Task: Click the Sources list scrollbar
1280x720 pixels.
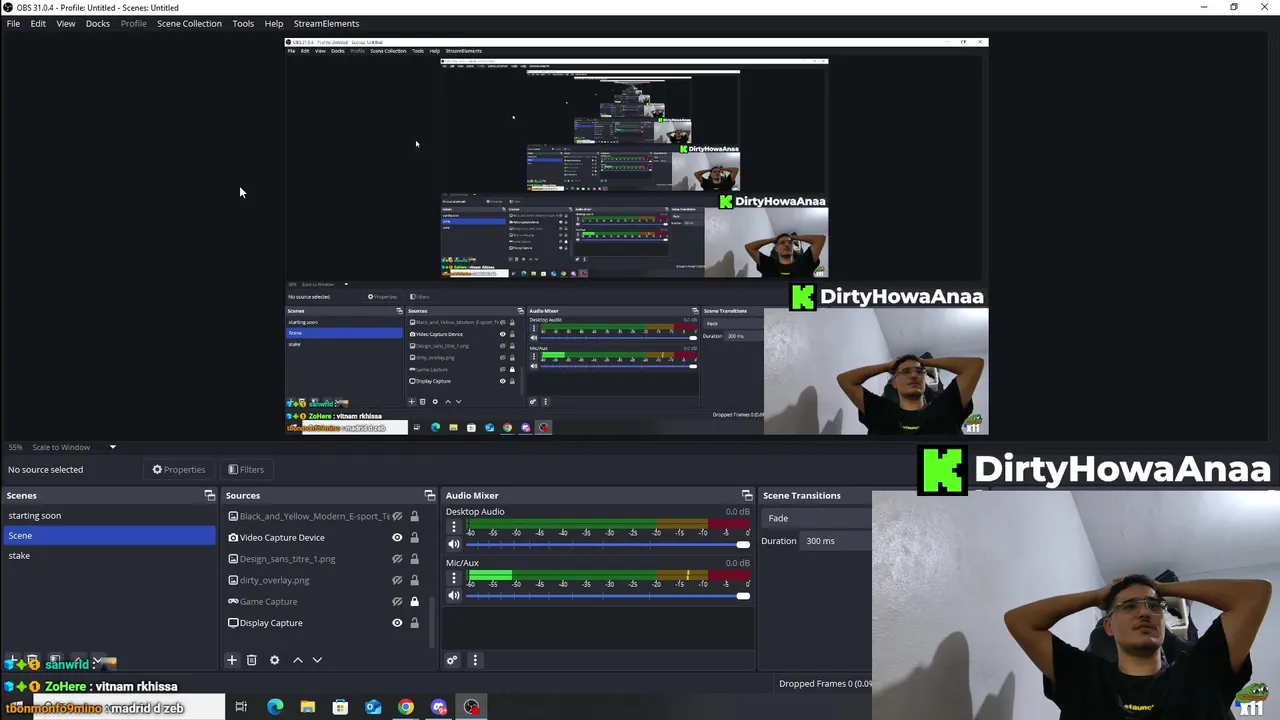Action: 433,620
